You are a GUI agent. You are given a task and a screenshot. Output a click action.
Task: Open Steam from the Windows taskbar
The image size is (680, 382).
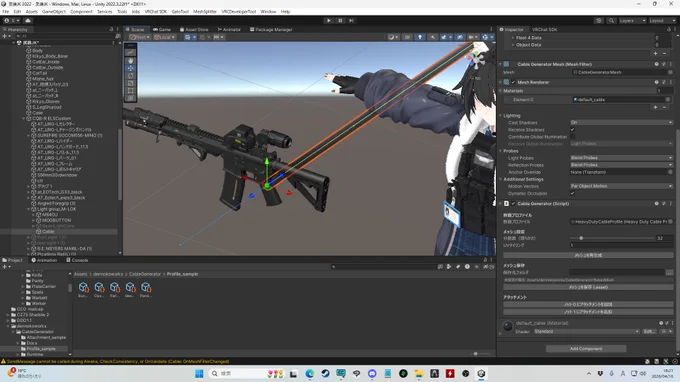[x=325, y=373]
